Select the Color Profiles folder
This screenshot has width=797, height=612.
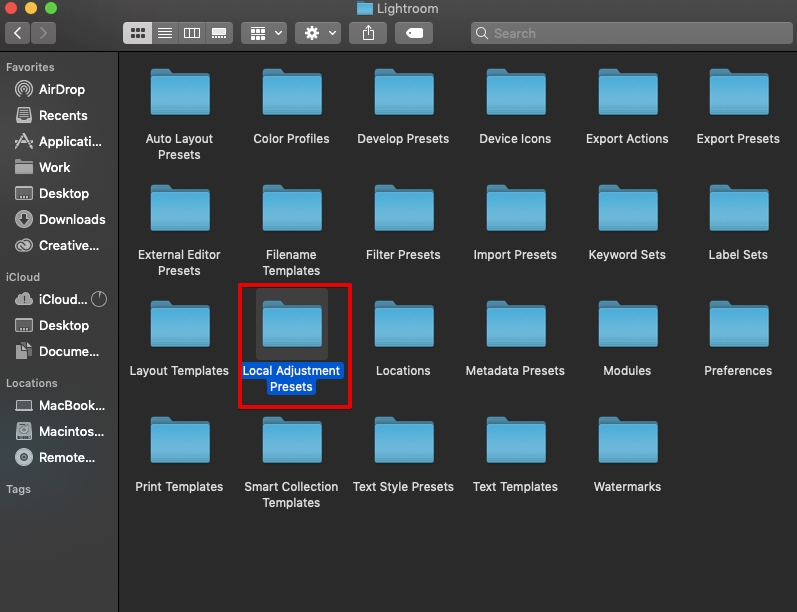292,92
